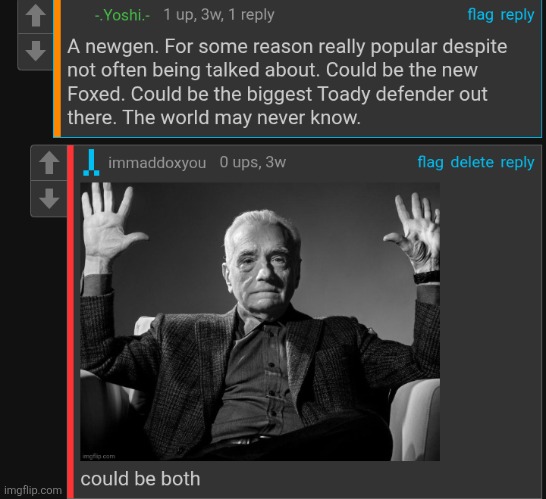Open the black-and-white raised hands meme image
This screenshot has width=546, height=499.
click(260, 321)
